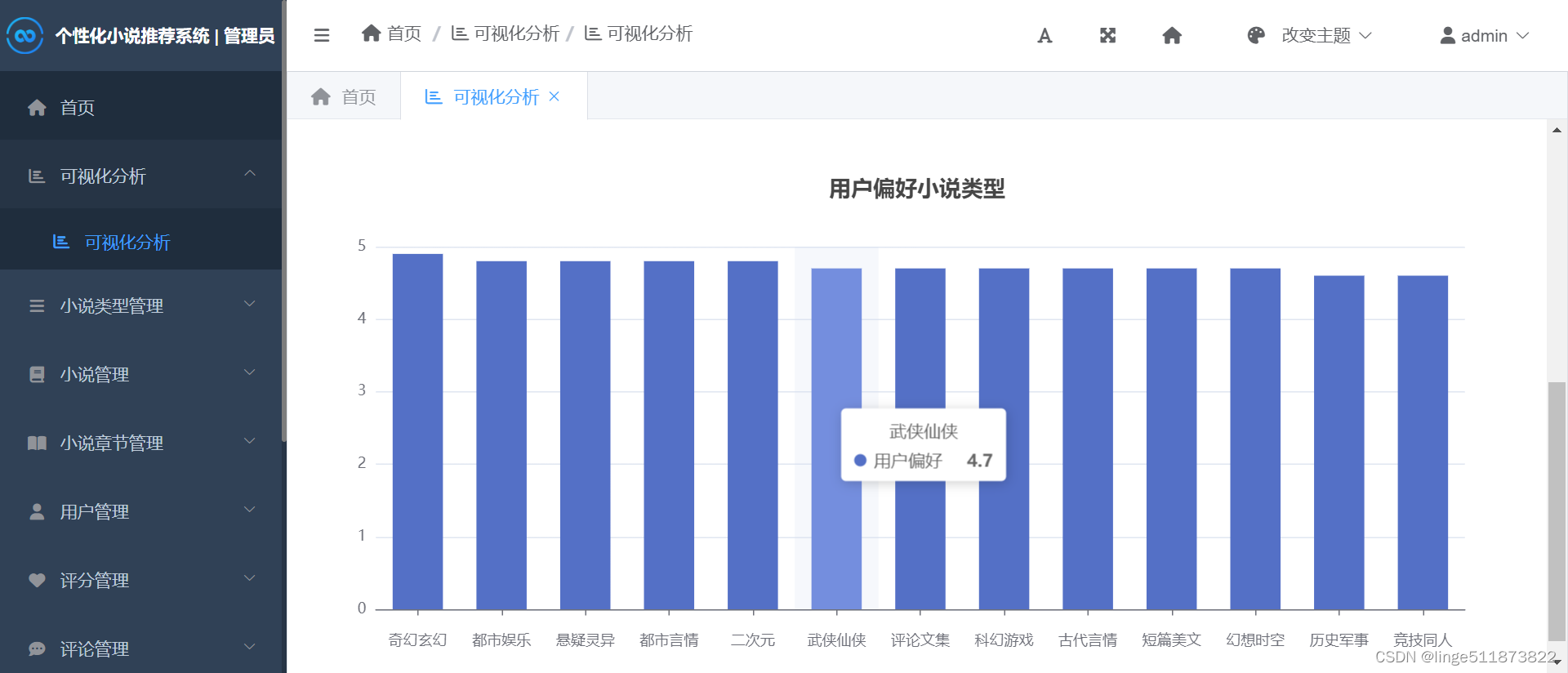The image size is (1568, 673).
Task: Expand the 小说类型管理 menu chevron
Action: [x=250, y=304]
